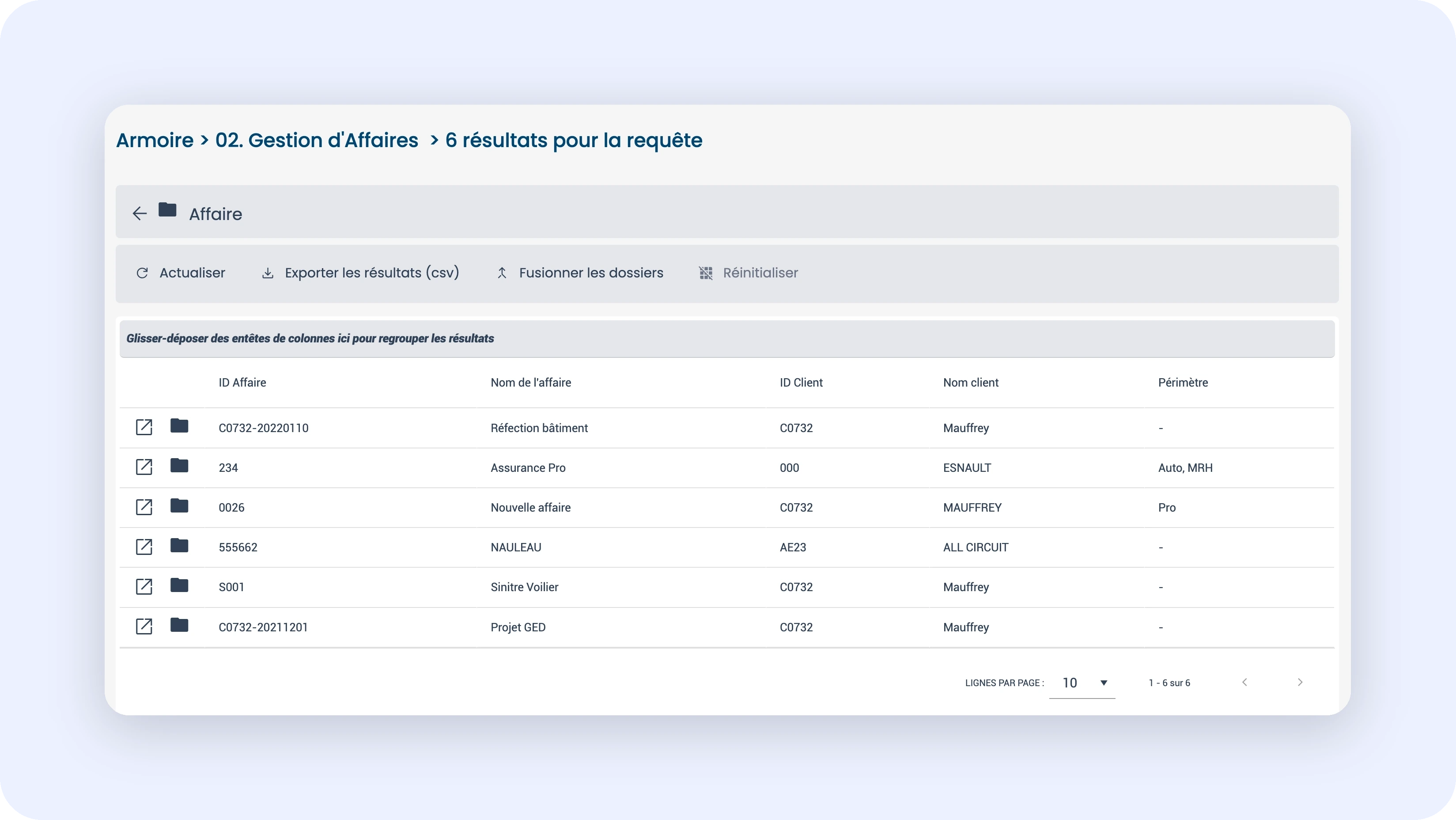The height and width of the screenshot is (820, 1456).
Task: Click the ALL CIRCUIT client cell
Action: pos(976,547)
